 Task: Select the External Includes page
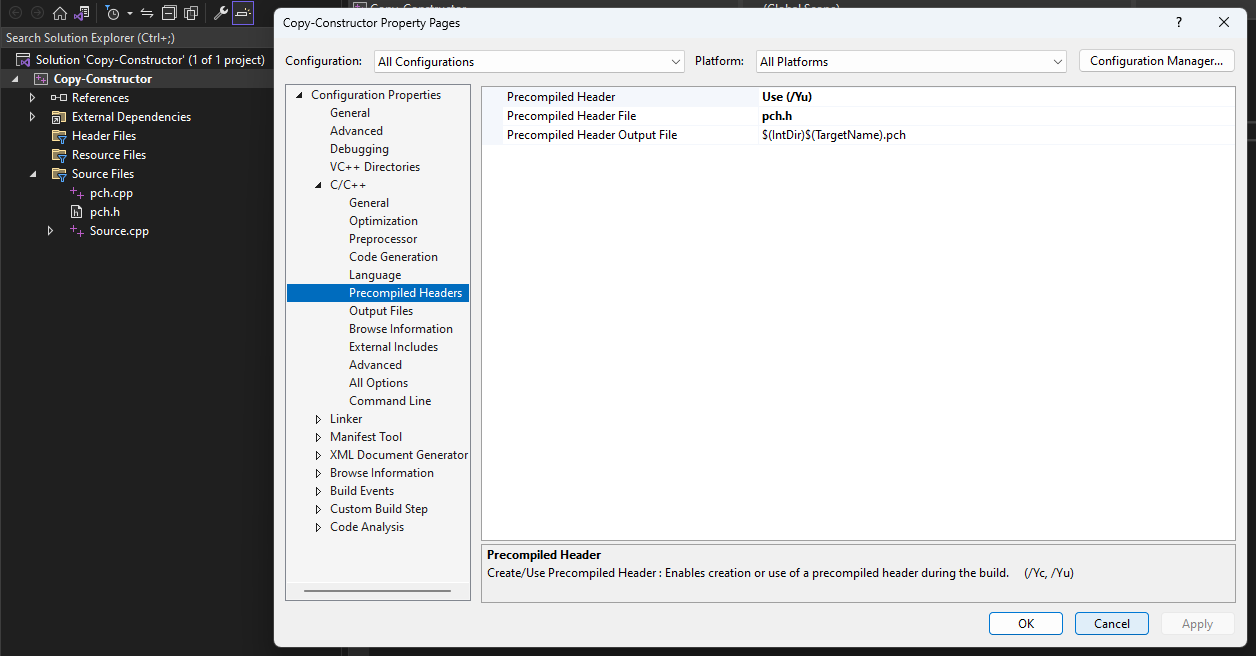tap(393, 347)
